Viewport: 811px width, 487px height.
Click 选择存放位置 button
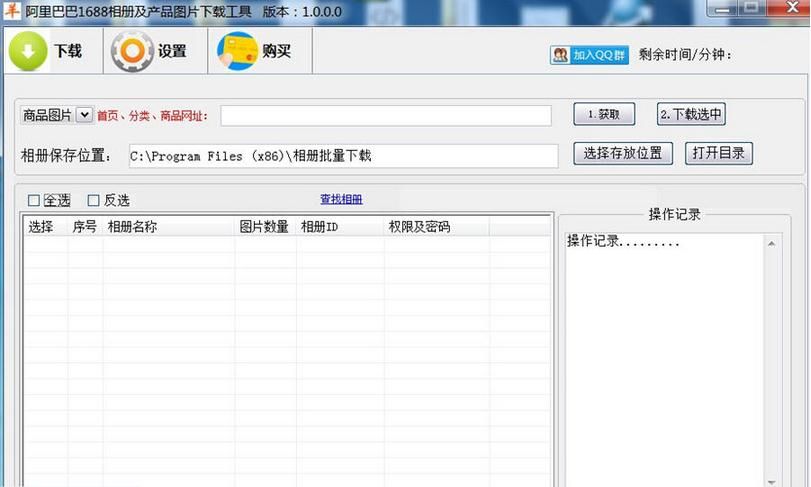click(623, 153)
